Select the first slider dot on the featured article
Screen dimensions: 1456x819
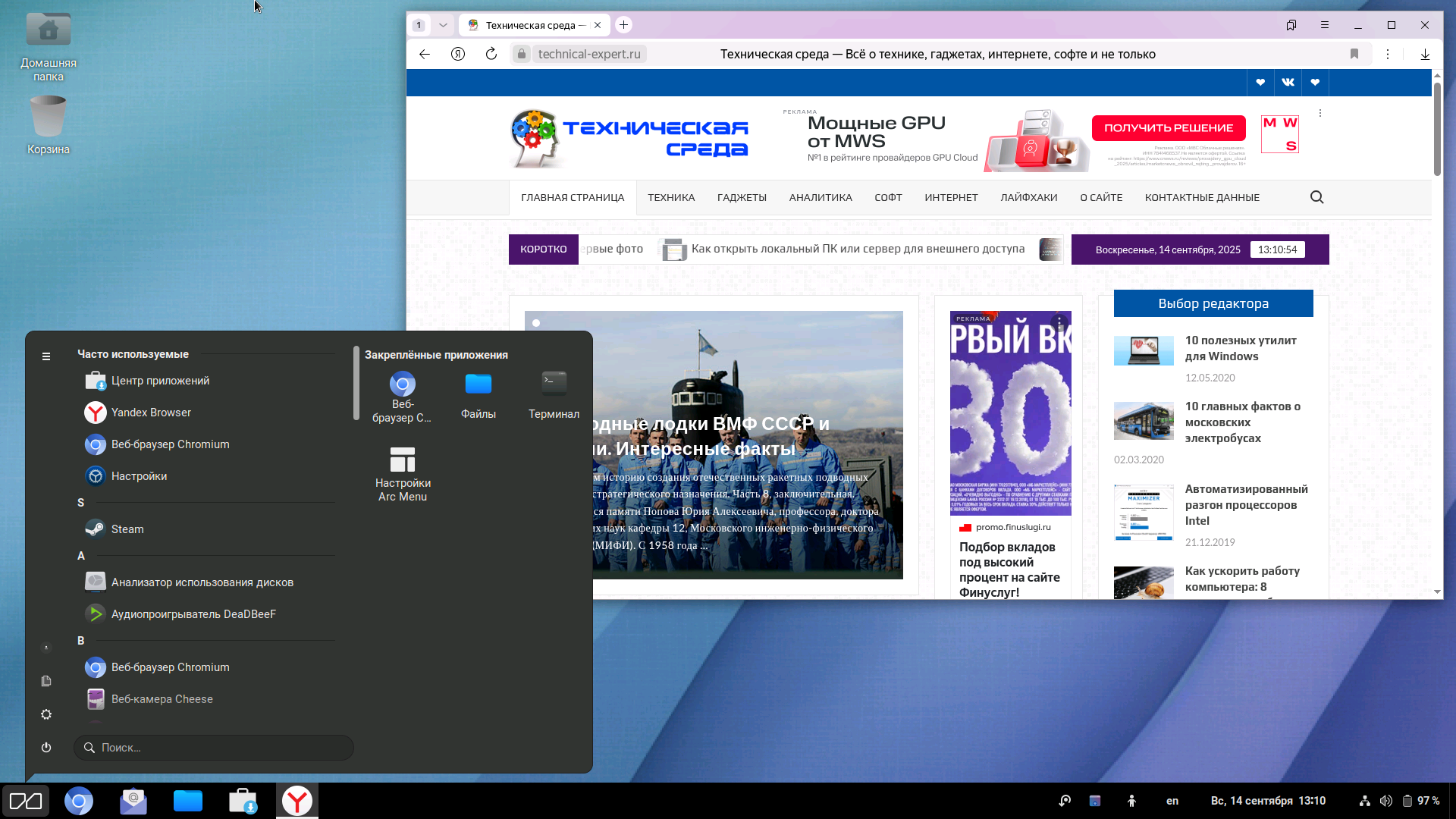pyautogui.click(x=536, y=323)
